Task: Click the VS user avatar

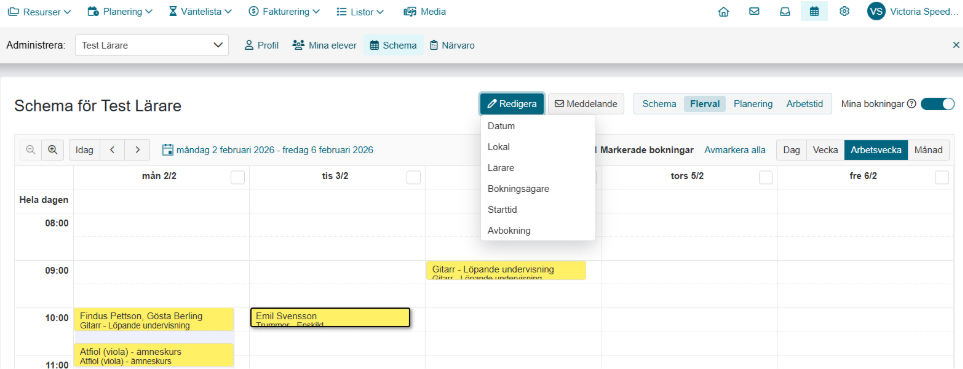Action: tap(876, 11)
